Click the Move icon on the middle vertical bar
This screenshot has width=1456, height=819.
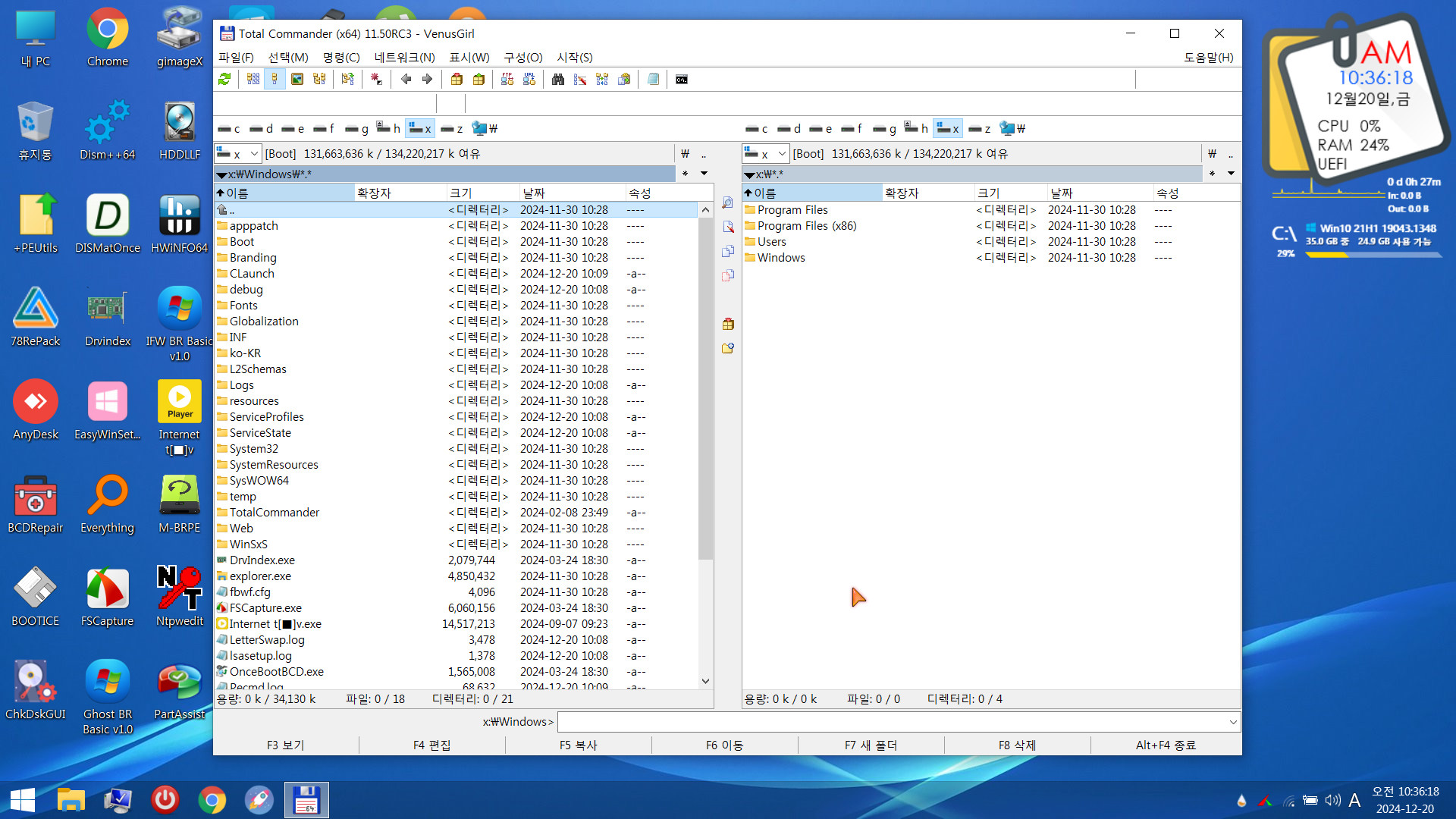[728, 275]
